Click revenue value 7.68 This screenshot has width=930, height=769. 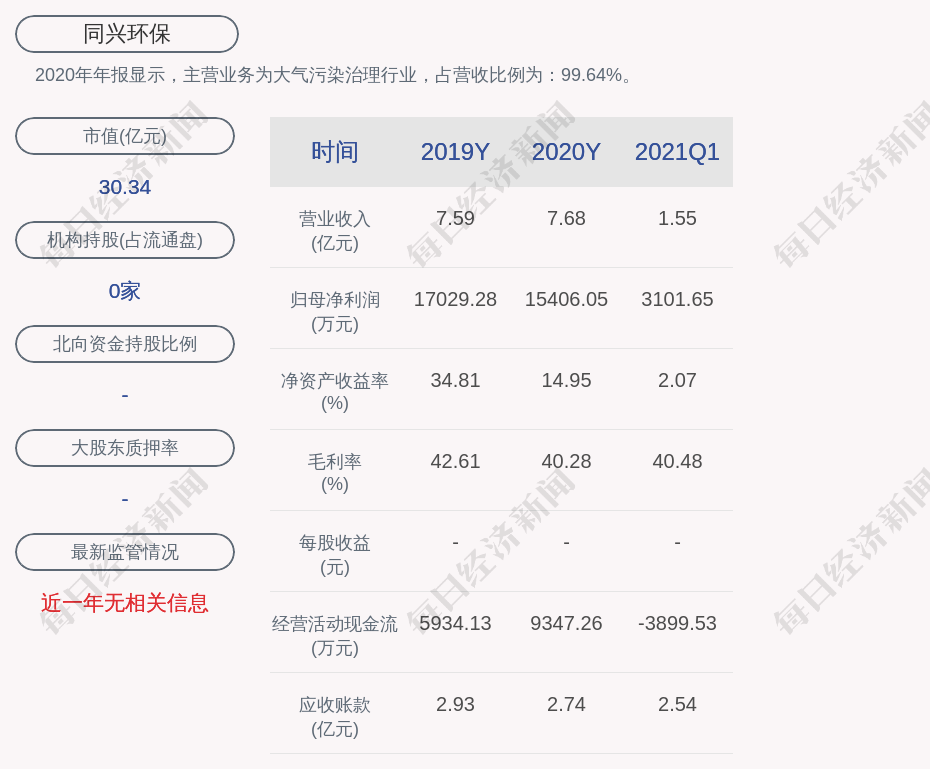coord(566,218)
